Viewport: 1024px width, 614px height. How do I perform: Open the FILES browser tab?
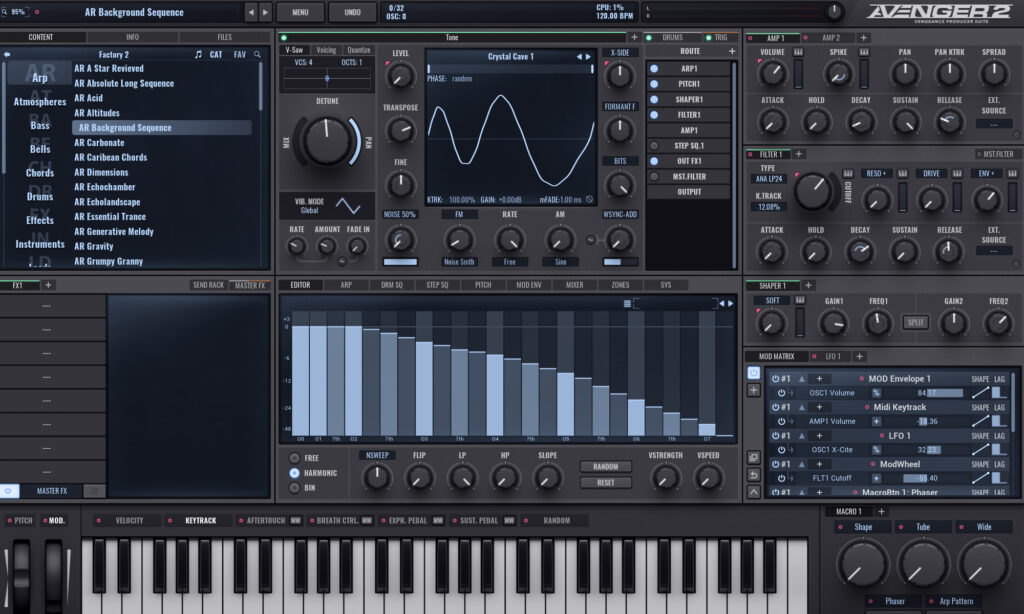coord(224,37)
